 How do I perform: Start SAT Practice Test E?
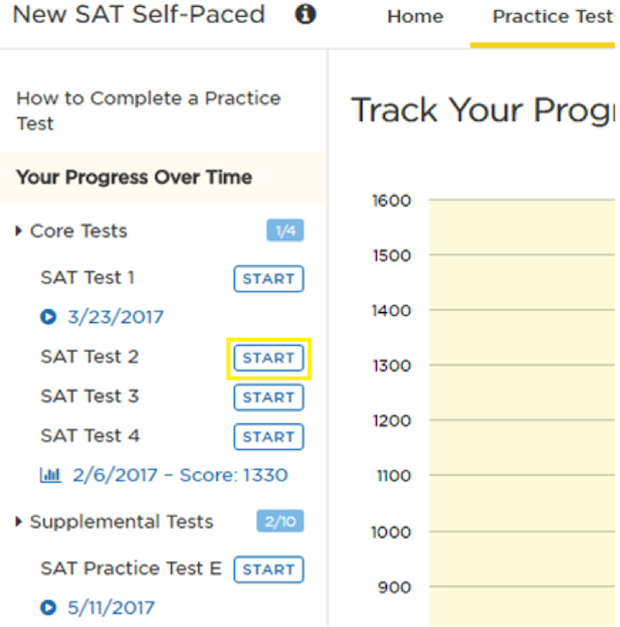pyautogui.click(x=268, y=570)
